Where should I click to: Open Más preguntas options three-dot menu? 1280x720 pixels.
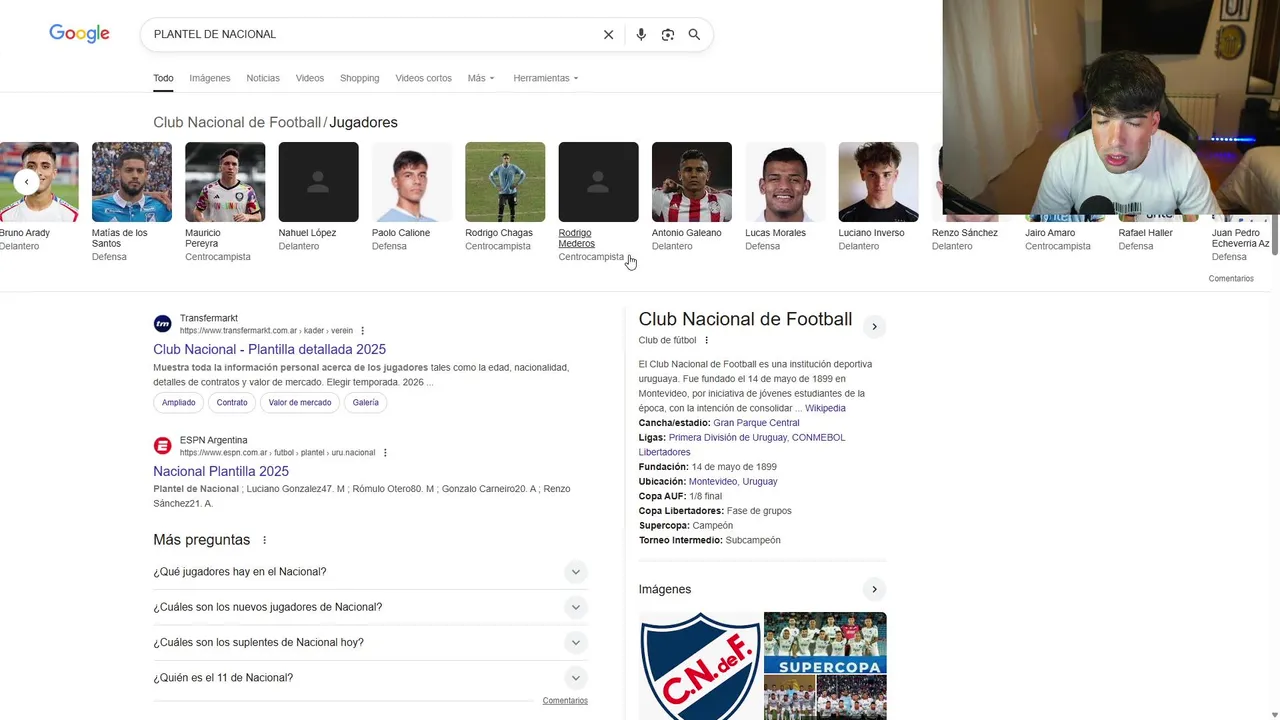265,540
